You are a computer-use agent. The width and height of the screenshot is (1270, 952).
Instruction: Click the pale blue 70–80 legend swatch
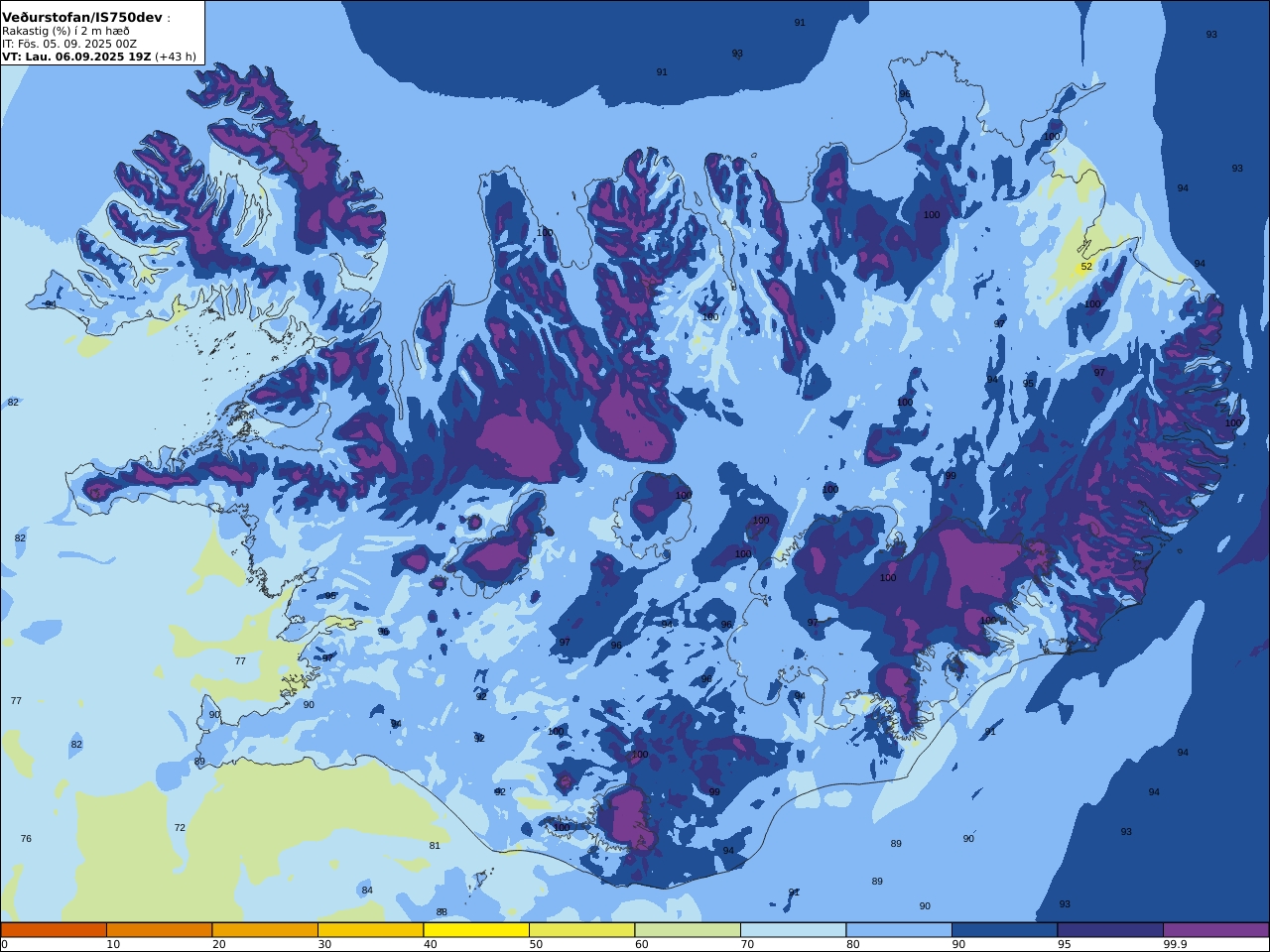793,930
